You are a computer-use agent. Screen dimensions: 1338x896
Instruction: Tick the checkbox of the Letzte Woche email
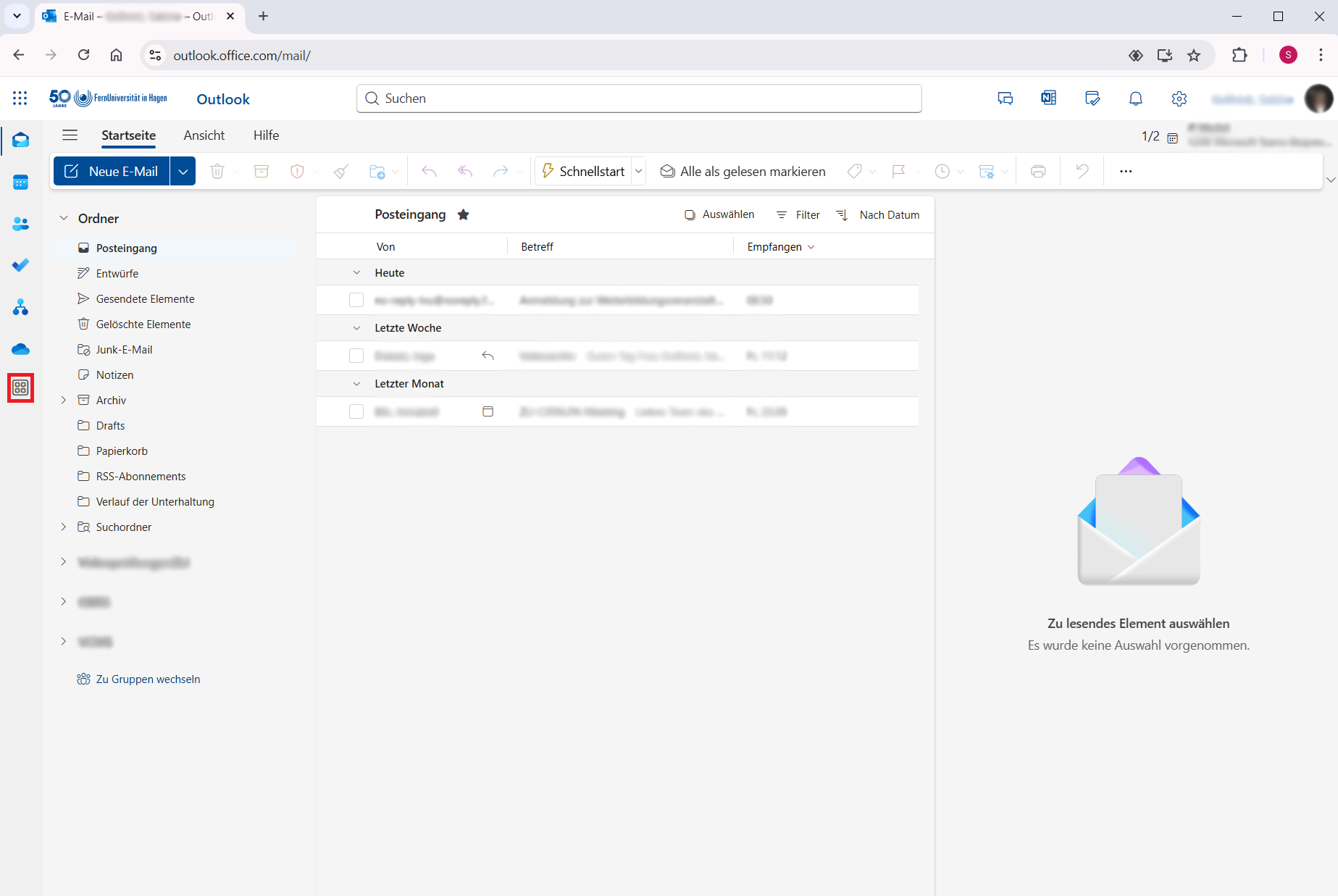pos(356,356)
